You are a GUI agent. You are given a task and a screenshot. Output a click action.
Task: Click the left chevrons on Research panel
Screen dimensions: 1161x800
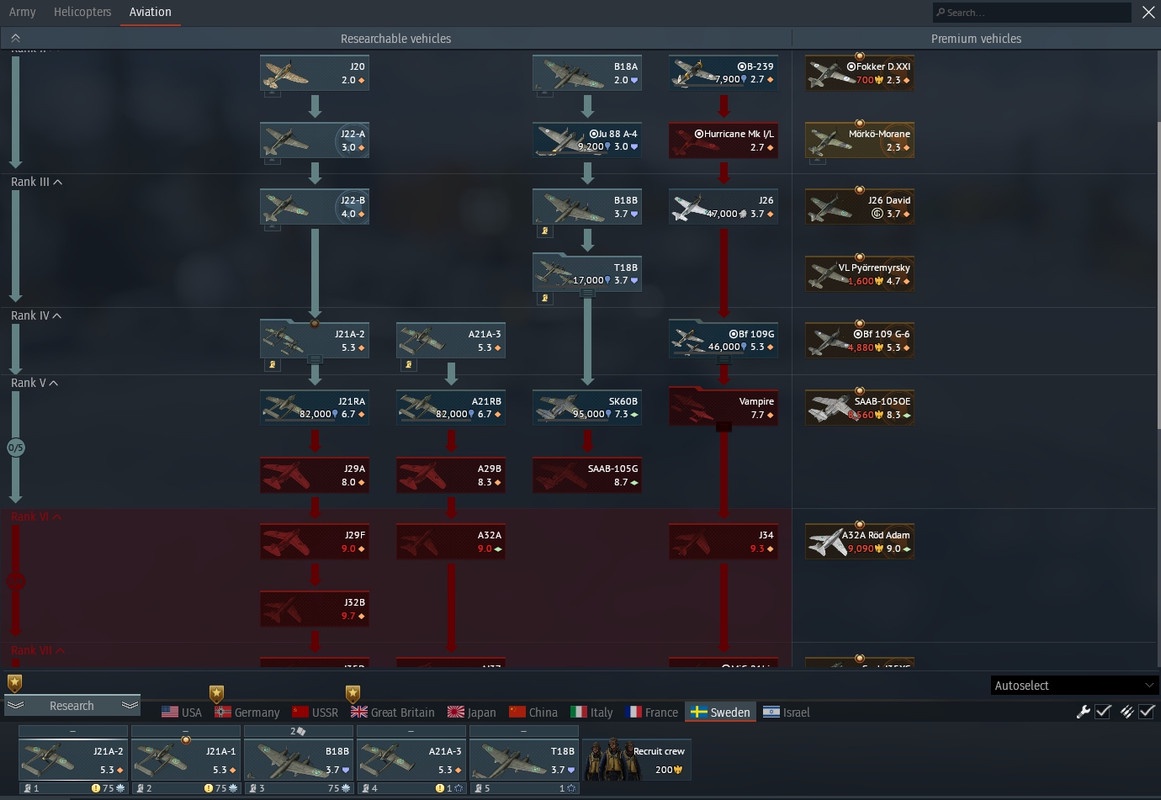[x=16, y=705]
